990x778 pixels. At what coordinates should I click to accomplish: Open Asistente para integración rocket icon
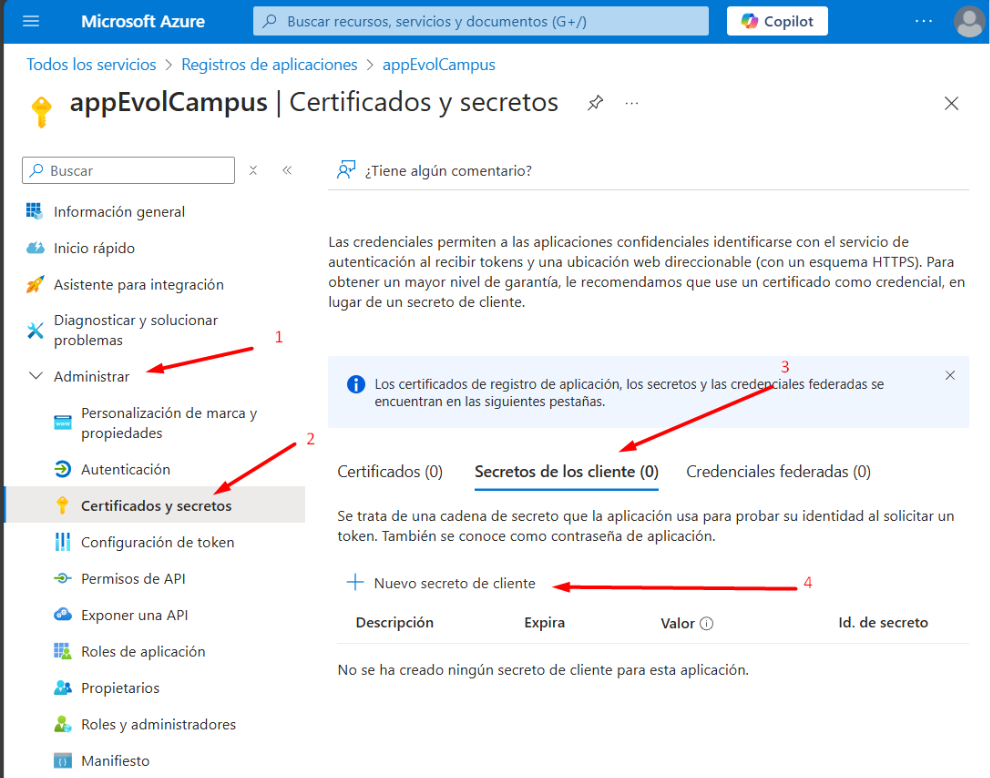click(x=35, y=284)
